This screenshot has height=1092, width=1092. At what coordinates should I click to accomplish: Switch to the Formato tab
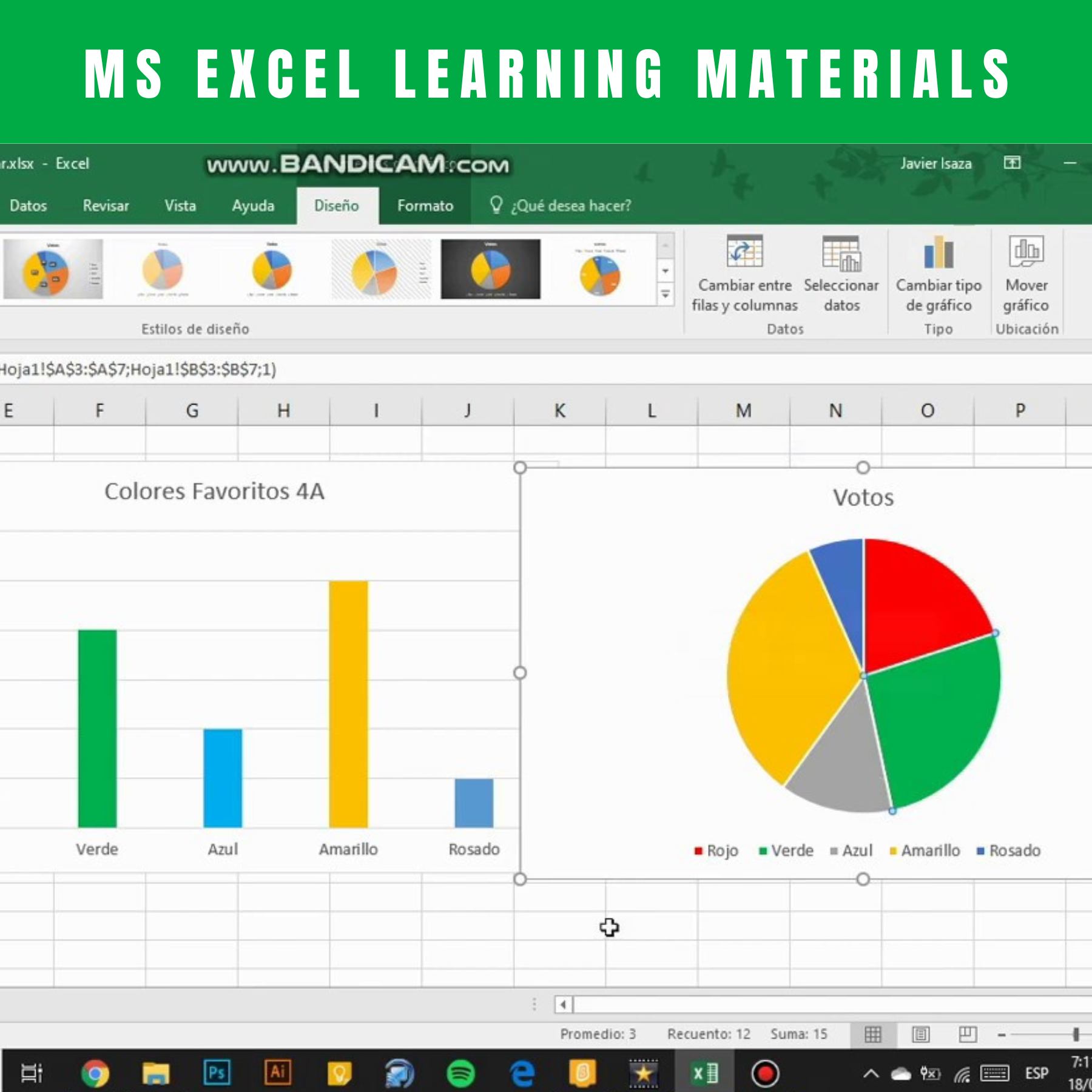pyautogui.click(x=425, y=206)
